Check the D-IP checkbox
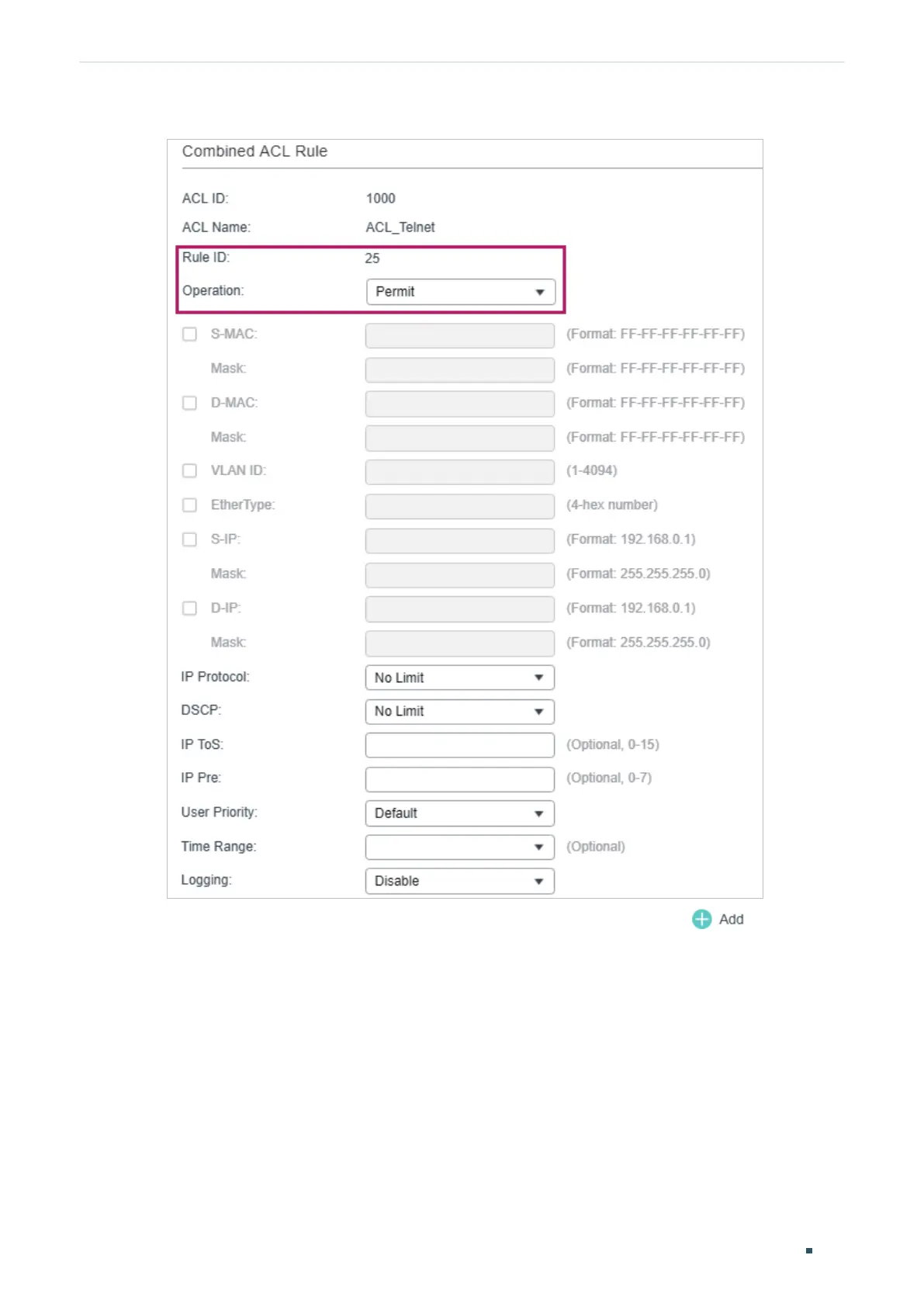Screen dimensions: 924x1307 click(189, 608)
